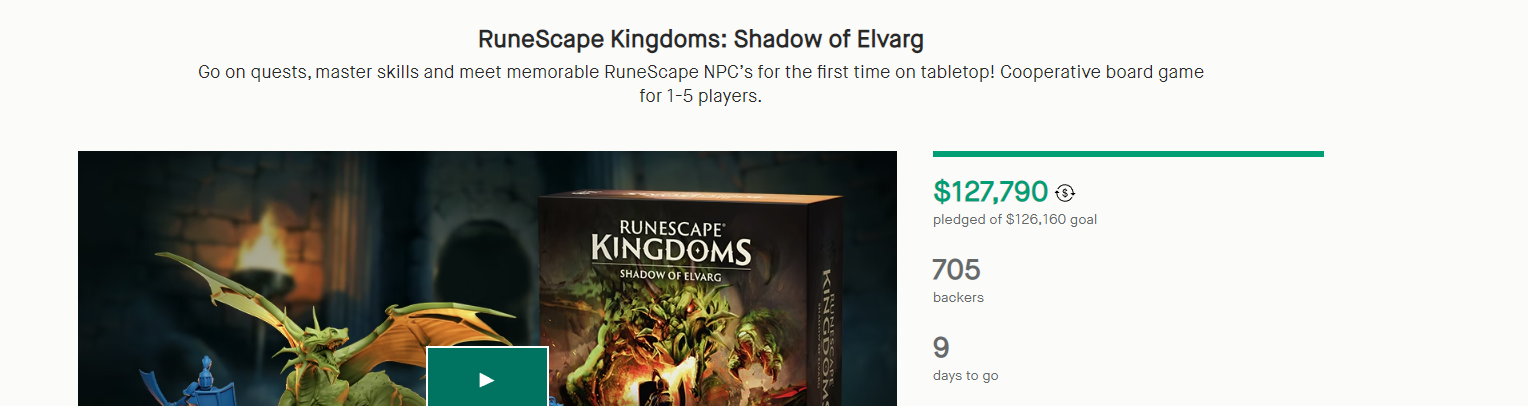Viewport: 1528px width, 406px height.
Task: Click the 705 backers count
Action: point(956,270)
